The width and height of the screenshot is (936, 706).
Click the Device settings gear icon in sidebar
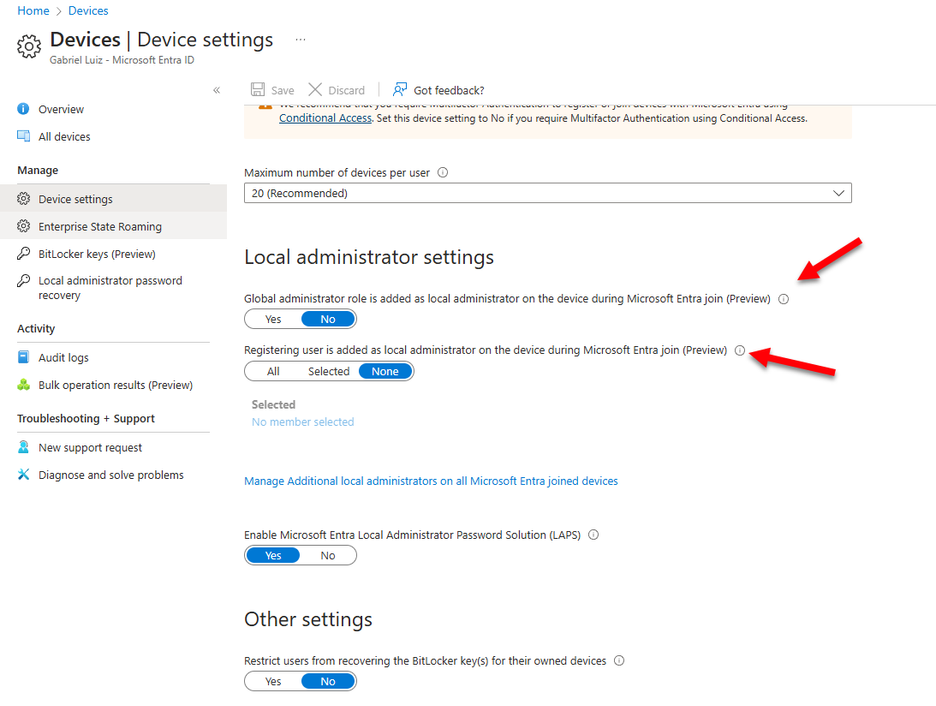pyautogui.click(x=23, y=199)
